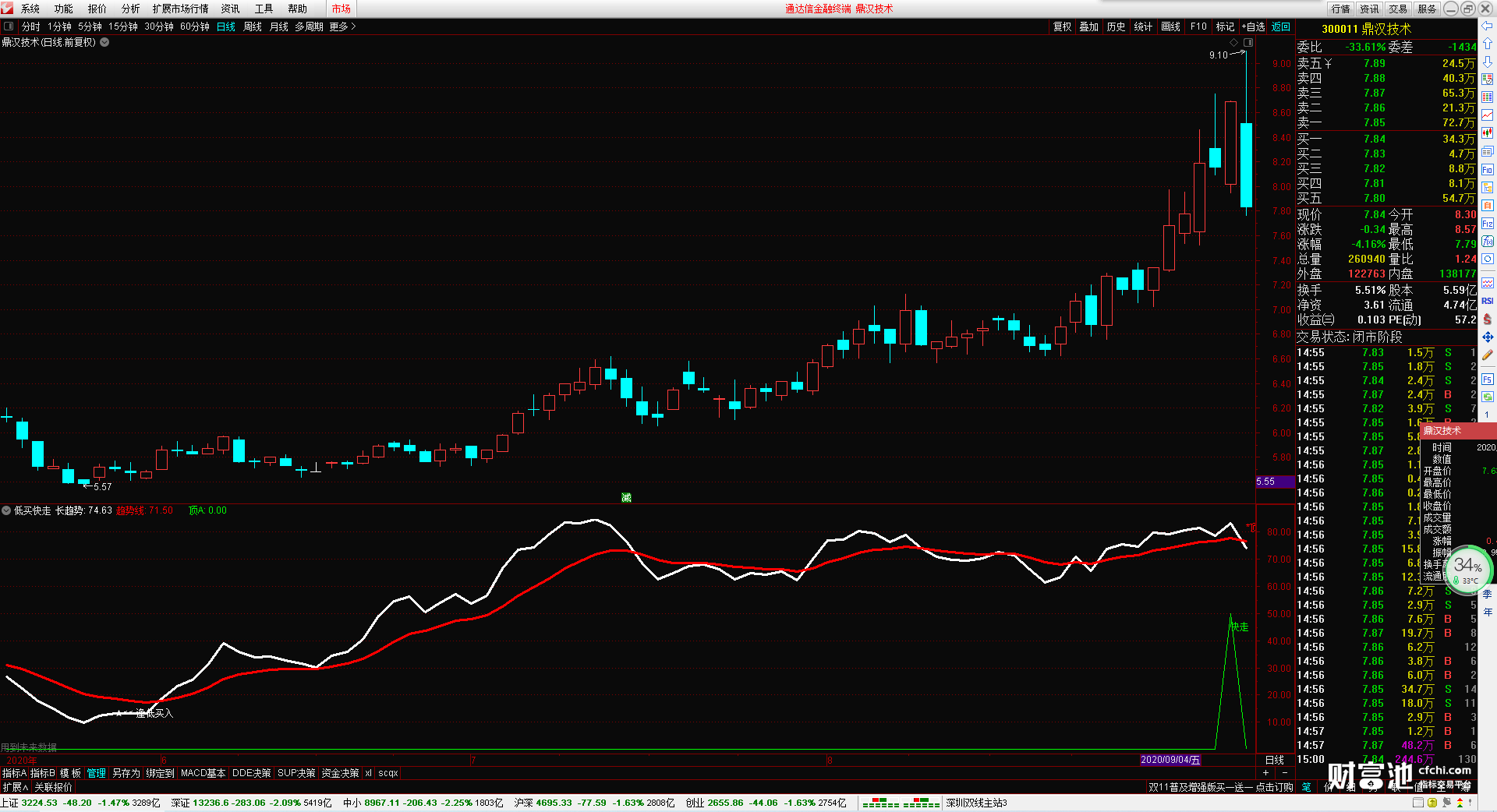This screenshot has width=1497, height=812.
Task: Open the 系统 menu
Action: click(30, 9)
